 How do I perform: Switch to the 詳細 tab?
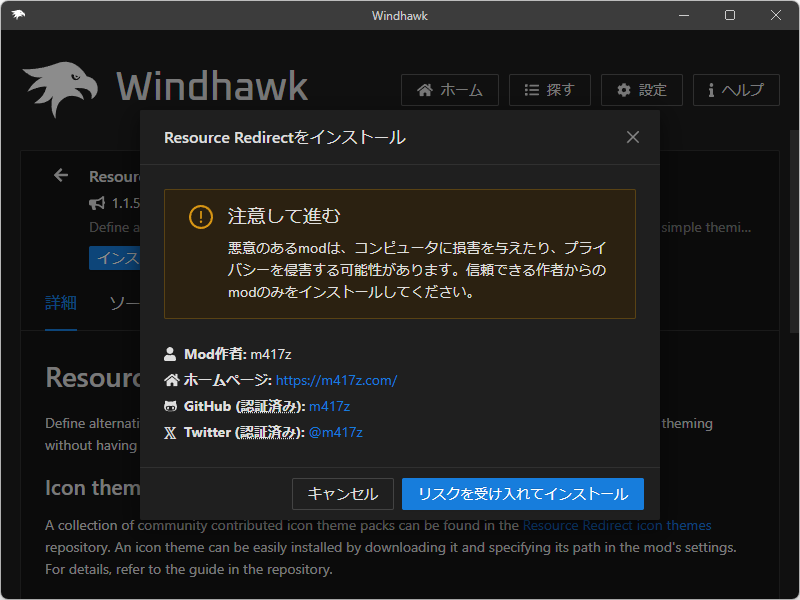click(59, 303)
